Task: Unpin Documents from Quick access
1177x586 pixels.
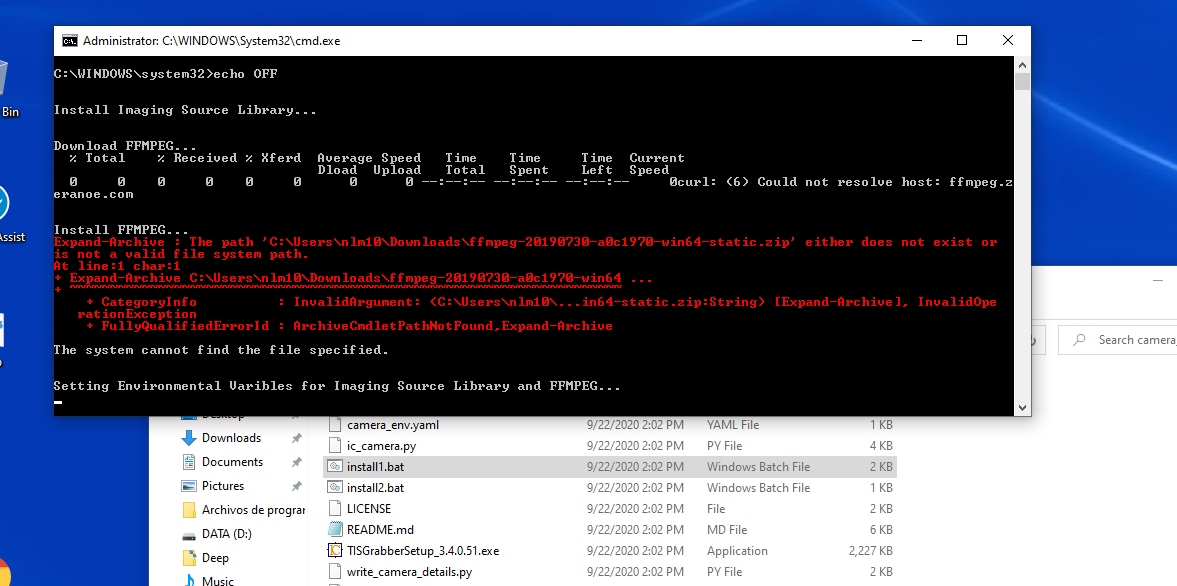Action: (296, 460)
